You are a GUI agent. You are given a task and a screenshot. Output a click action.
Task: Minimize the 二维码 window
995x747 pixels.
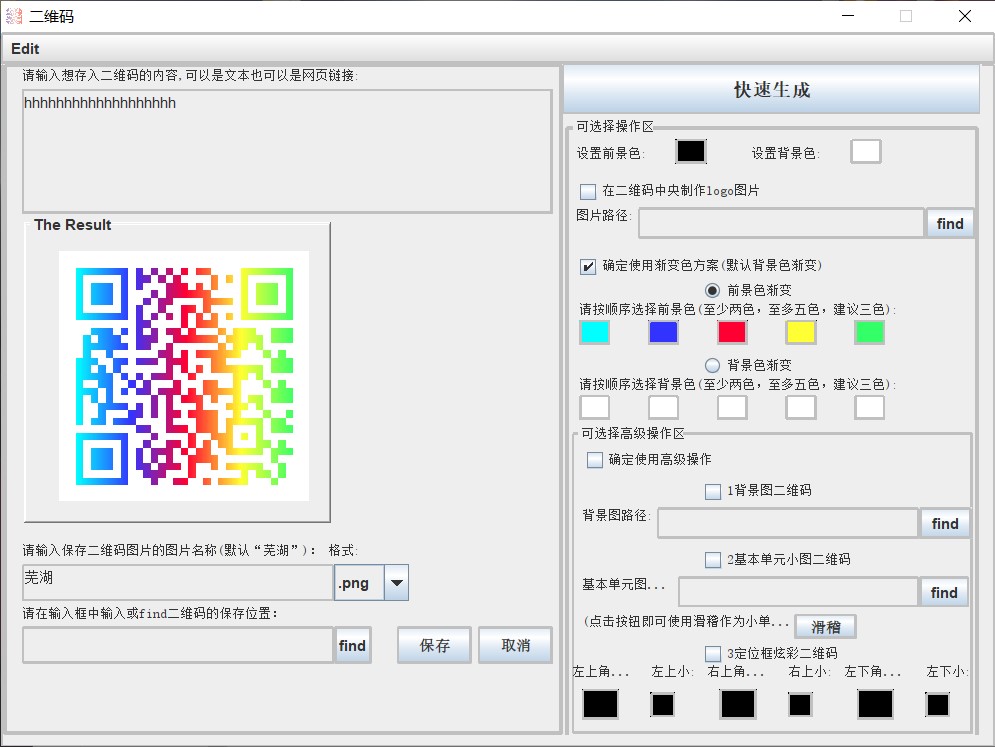pyautogui.click(x=848, y=16)
